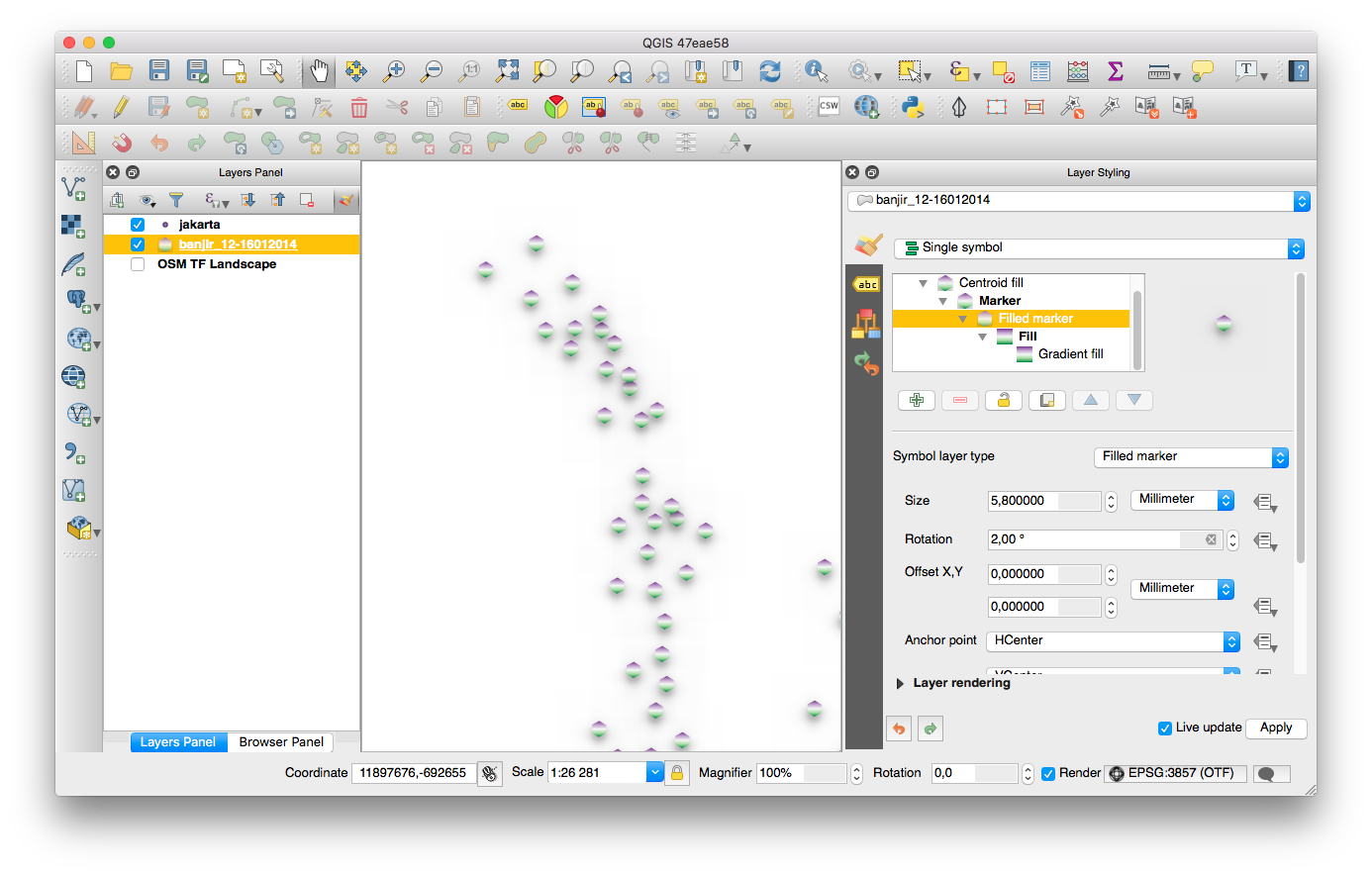Click the EPSG:3857 (OTF) CRS button
This screenshot has height=875, width=1372.
pyautogui.click(x=1176, y=773)
